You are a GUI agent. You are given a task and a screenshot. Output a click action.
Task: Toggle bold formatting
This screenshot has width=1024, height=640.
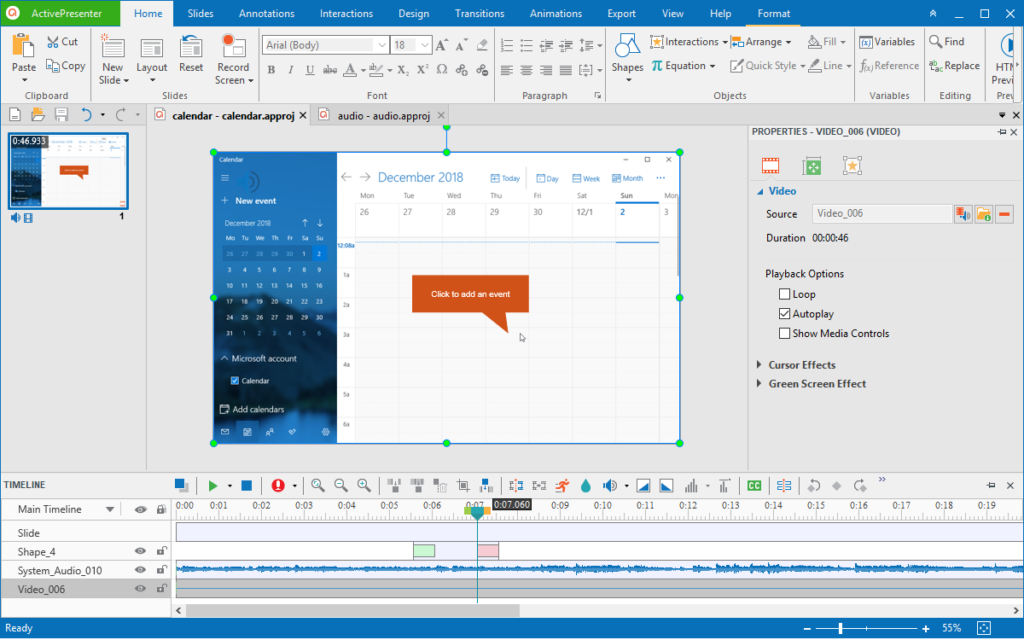pyautogui.click(x=271, y=70)
